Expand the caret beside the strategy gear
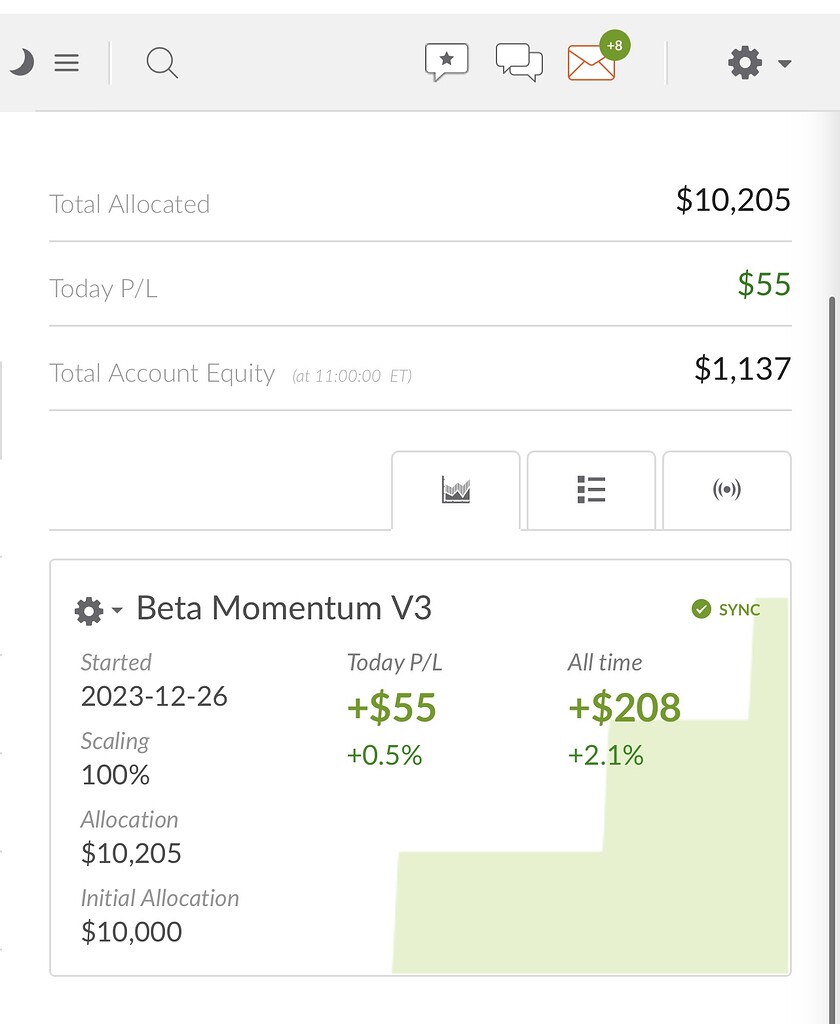The width and height of the screenshot is (840, 1024). click(117, 610)
